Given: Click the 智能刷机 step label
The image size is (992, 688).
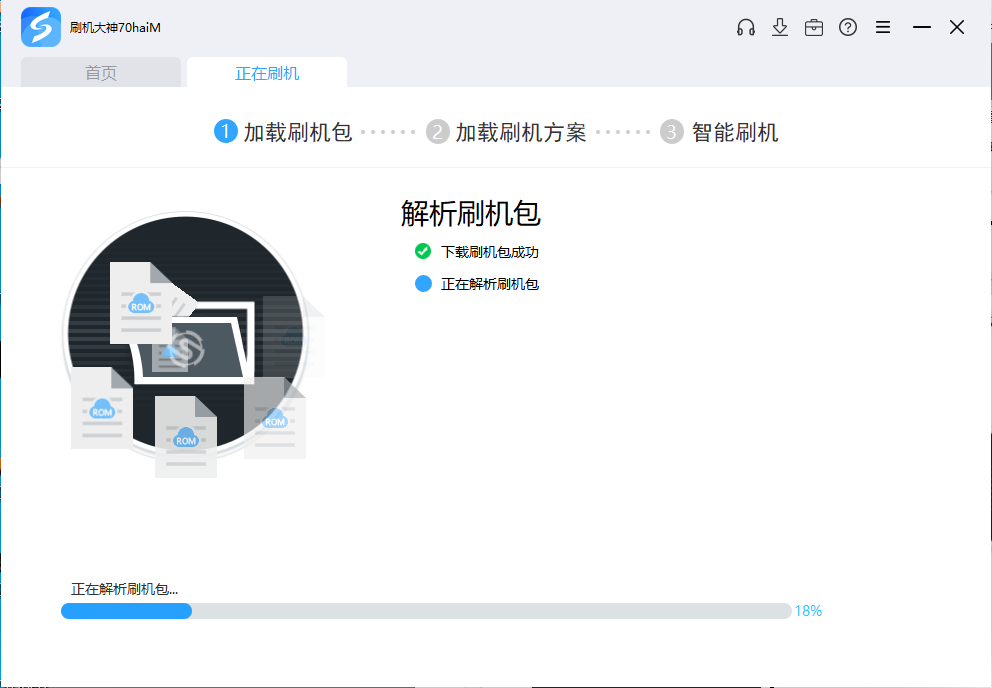Looking at the screenshot, I should (x=735, y=132).
